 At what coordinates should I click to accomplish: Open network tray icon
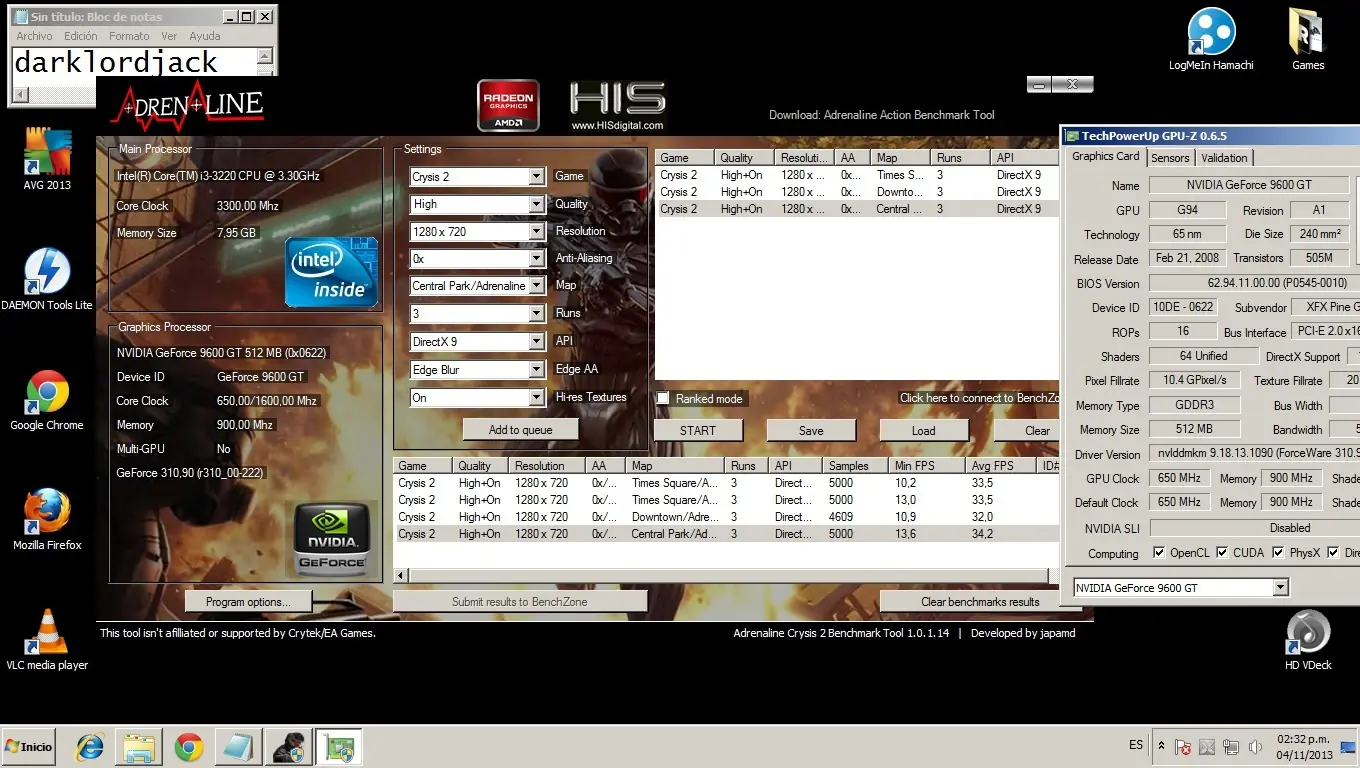pyautogui.click(x=1231, y=747)
